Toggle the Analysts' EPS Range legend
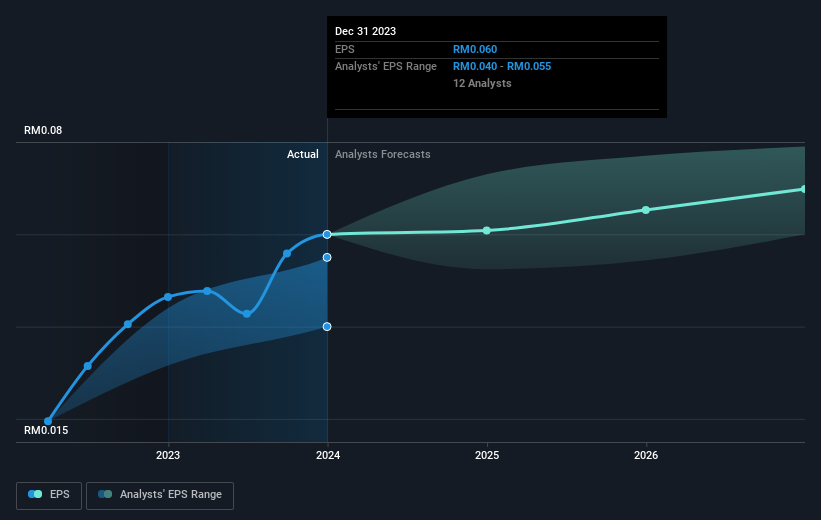 (x=160, y=495)
